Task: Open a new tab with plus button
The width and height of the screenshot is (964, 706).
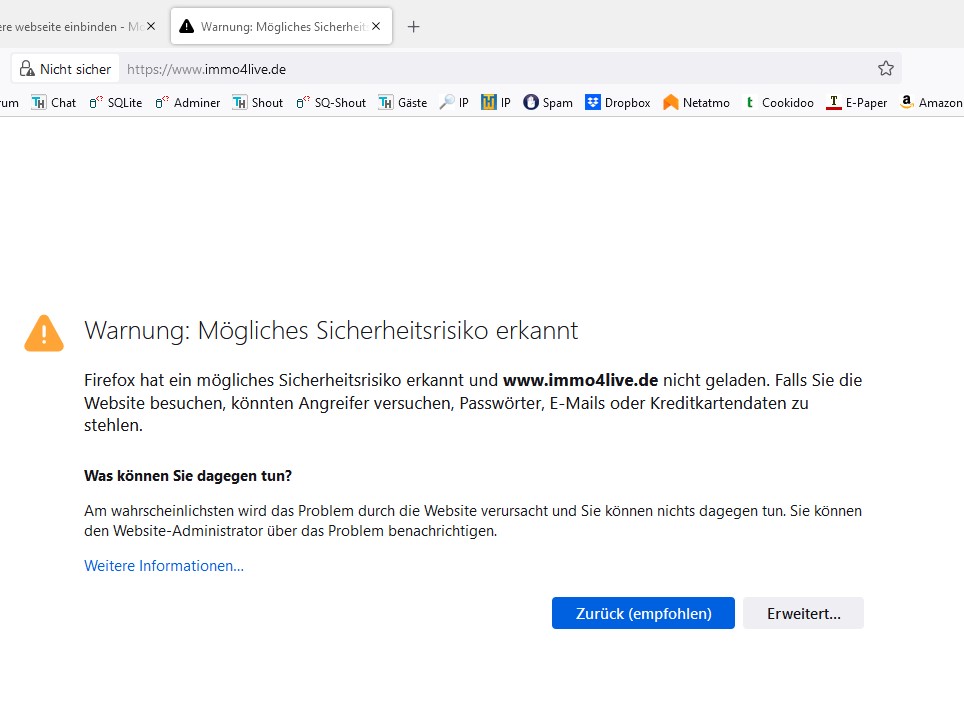Action: 414,27
